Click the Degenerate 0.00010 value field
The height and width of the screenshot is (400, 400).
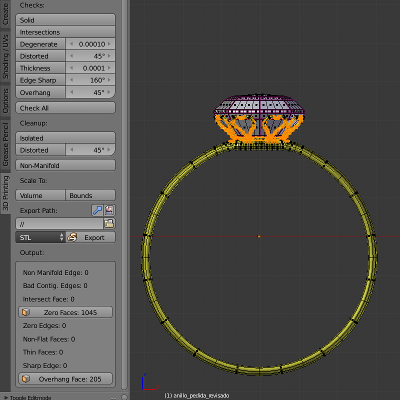click(x=90, y=44)
